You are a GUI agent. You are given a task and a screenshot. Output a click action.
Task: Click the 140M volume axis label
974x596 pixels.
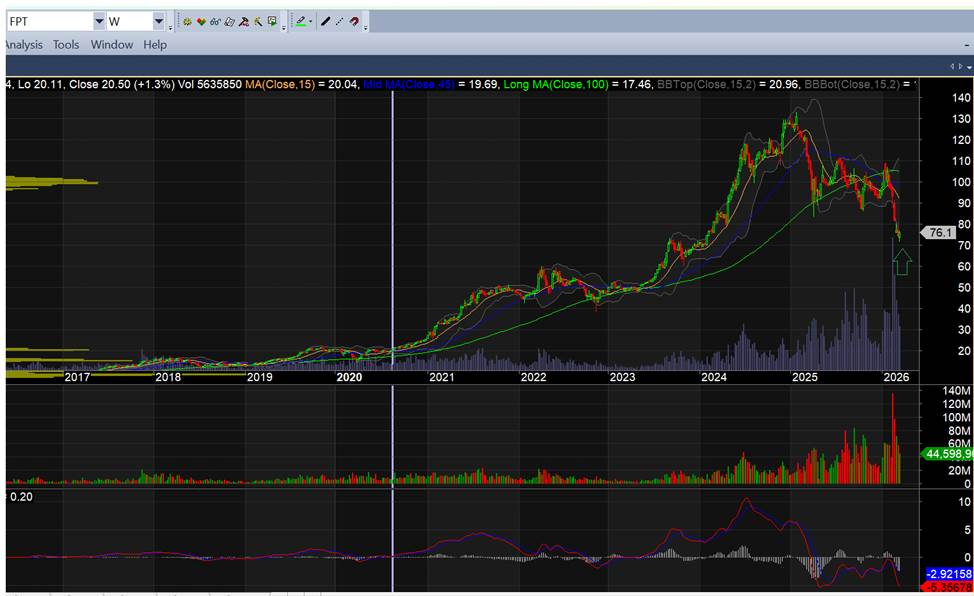(957, 391)
